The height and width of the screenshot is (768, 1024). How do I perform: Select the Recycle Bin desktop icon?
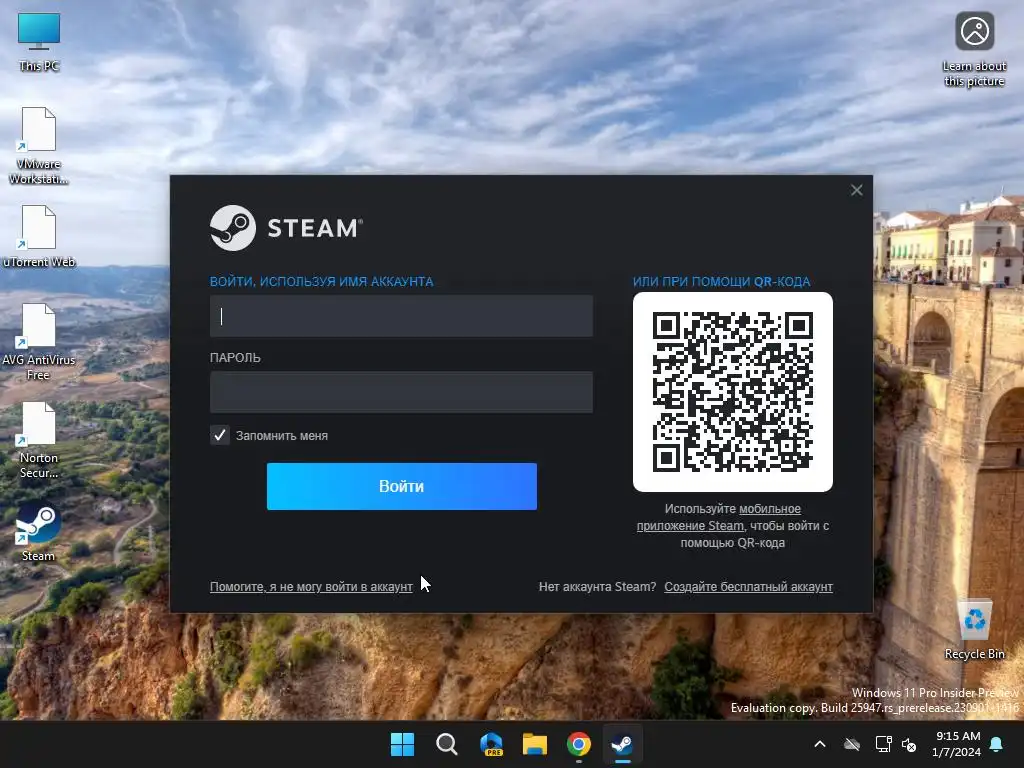click(974, 628)
